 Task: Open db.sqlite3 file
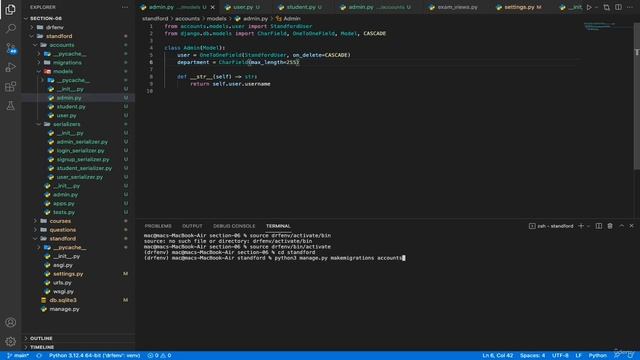pos(62,300)
